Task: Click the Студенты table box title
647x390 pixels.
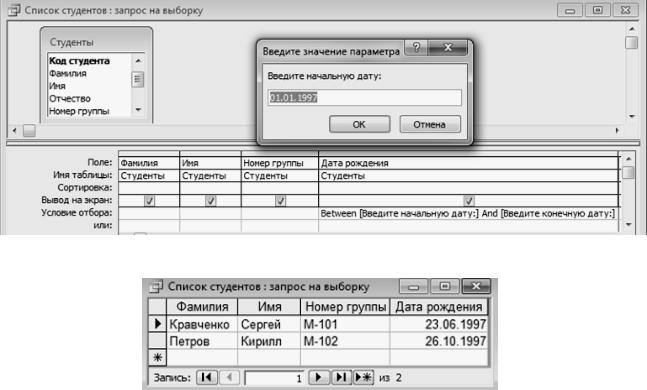Action: point(72,43)
